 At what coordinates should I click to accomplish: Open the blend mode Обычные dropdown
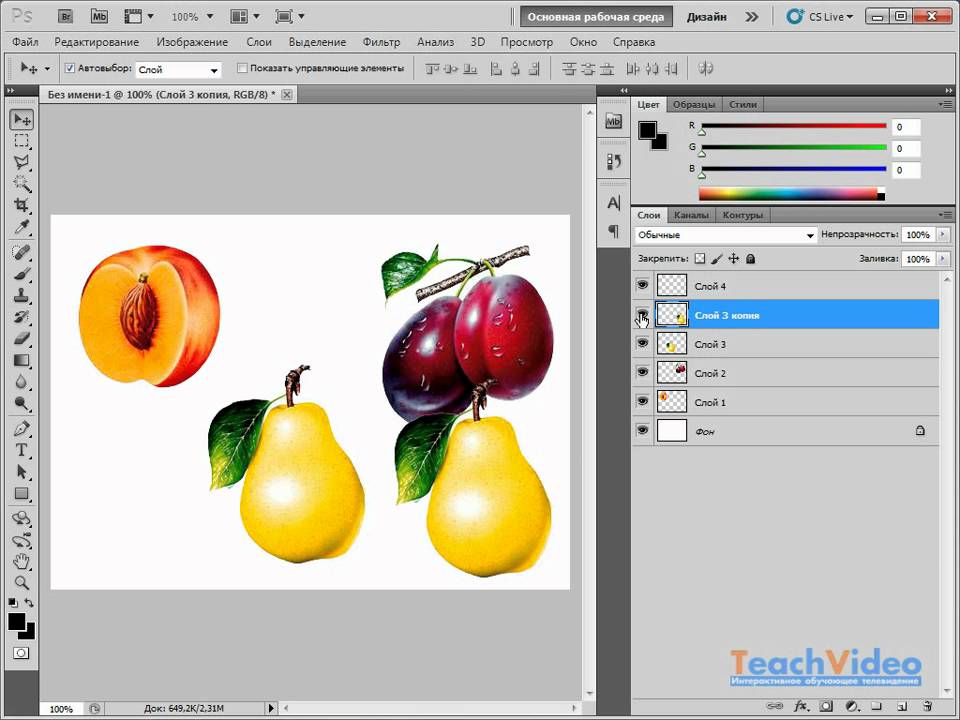(x=726, y=235)
